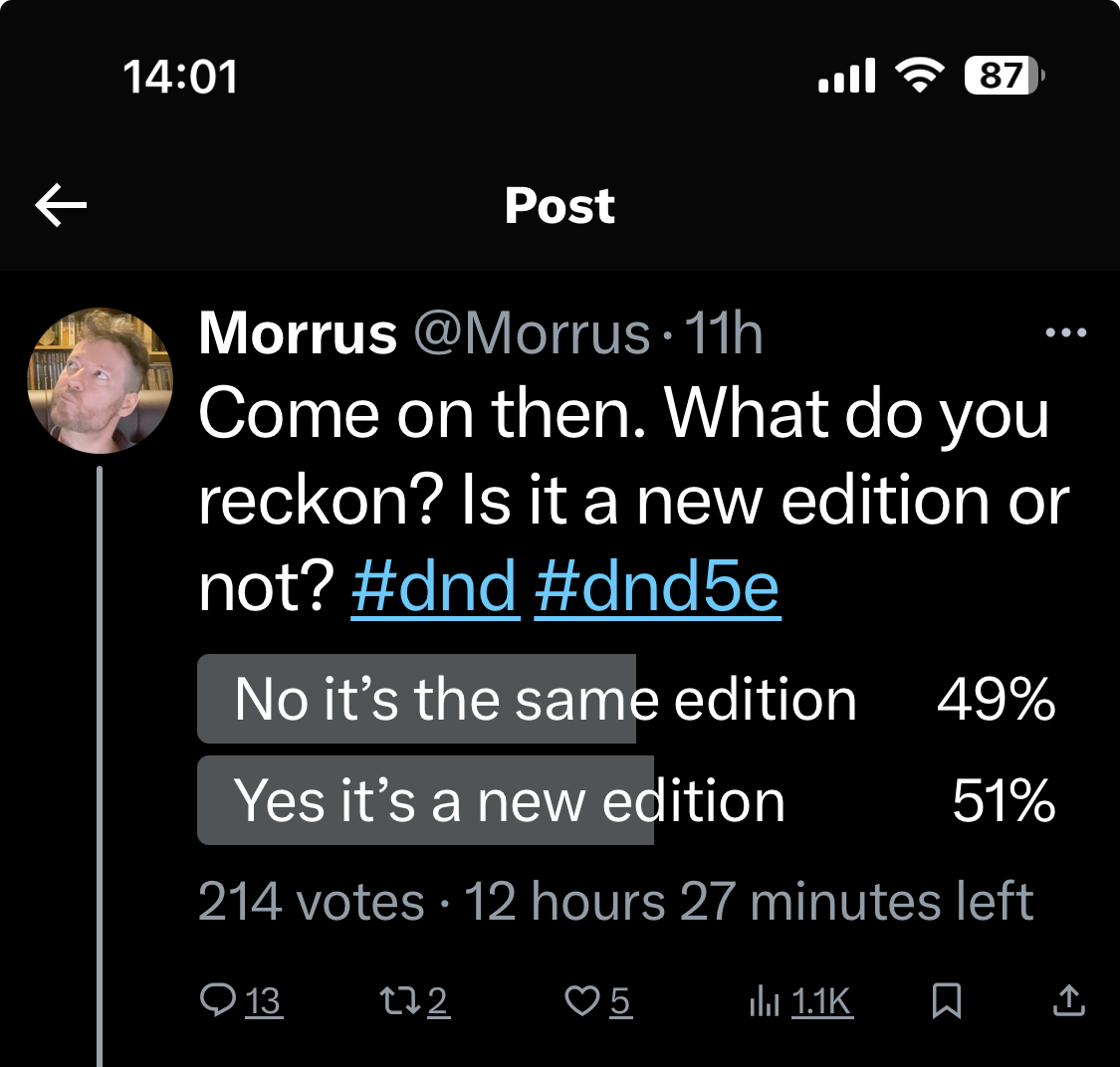Like the post with the heart icon

[582, 999]
